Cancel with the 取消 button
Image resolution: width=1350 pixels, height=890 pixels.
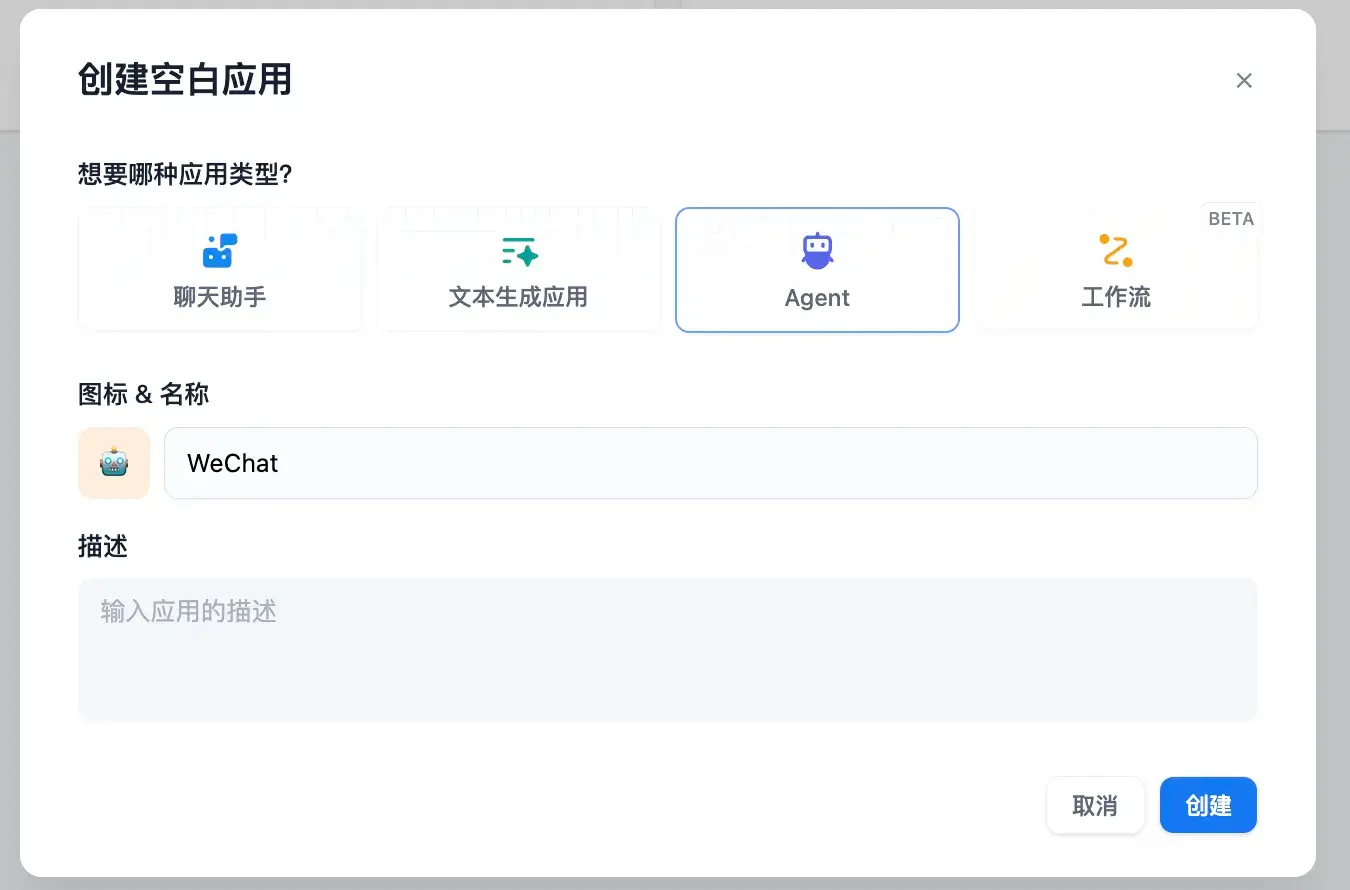tap(1095, 805)
